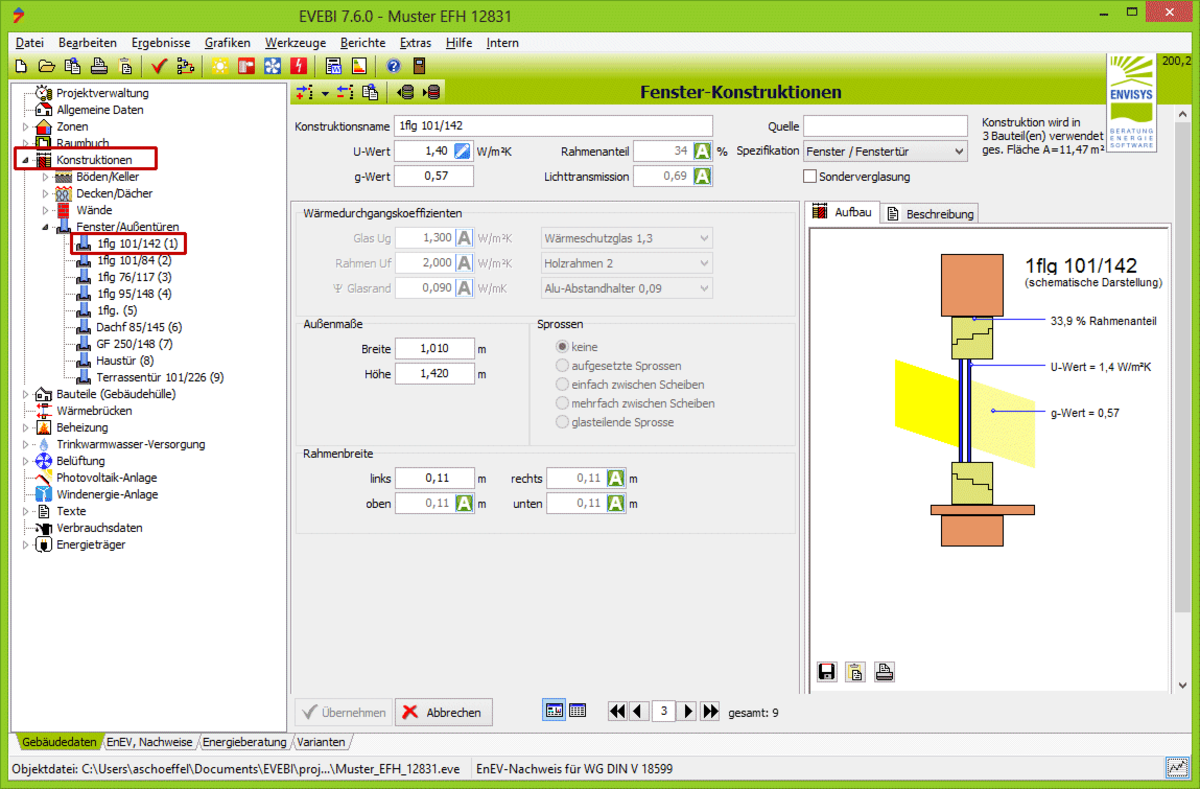Expand the Beheizung tree node
This screenshot has width=1200, height=789.
coord(26,427)
